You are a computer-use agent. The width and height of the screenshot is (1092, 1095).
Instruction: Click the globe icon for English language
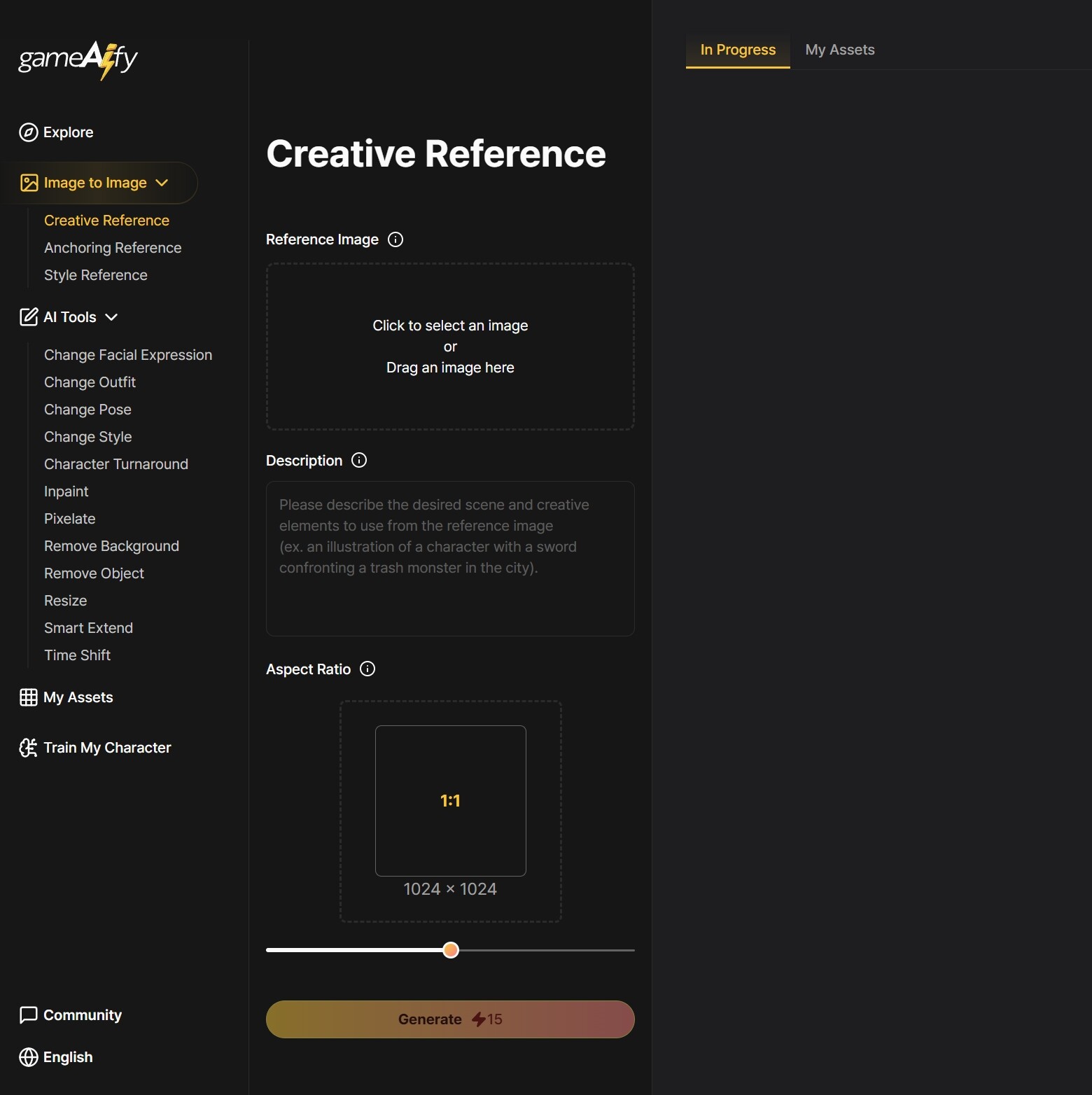point(29,1057)
